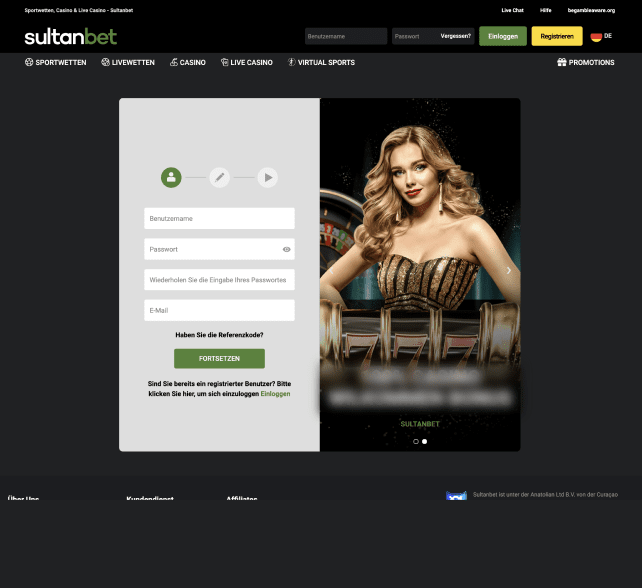Click the Sportwetten soccer ball icon
642x588 pixels.
click(29, 62)
